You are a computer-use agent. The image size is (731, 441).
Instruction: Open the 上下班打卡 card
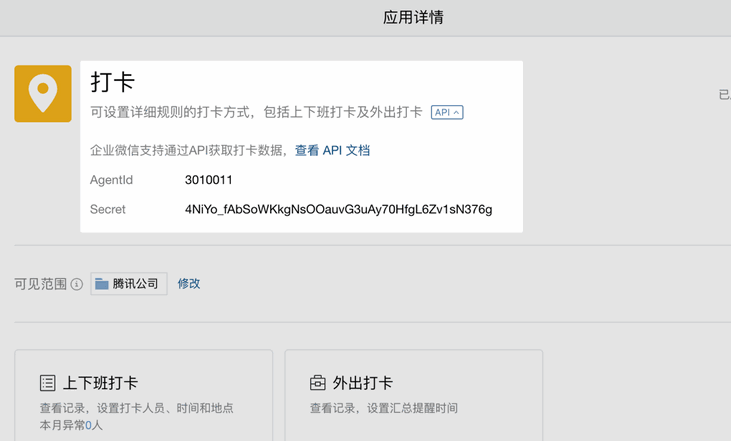[144, 395]
